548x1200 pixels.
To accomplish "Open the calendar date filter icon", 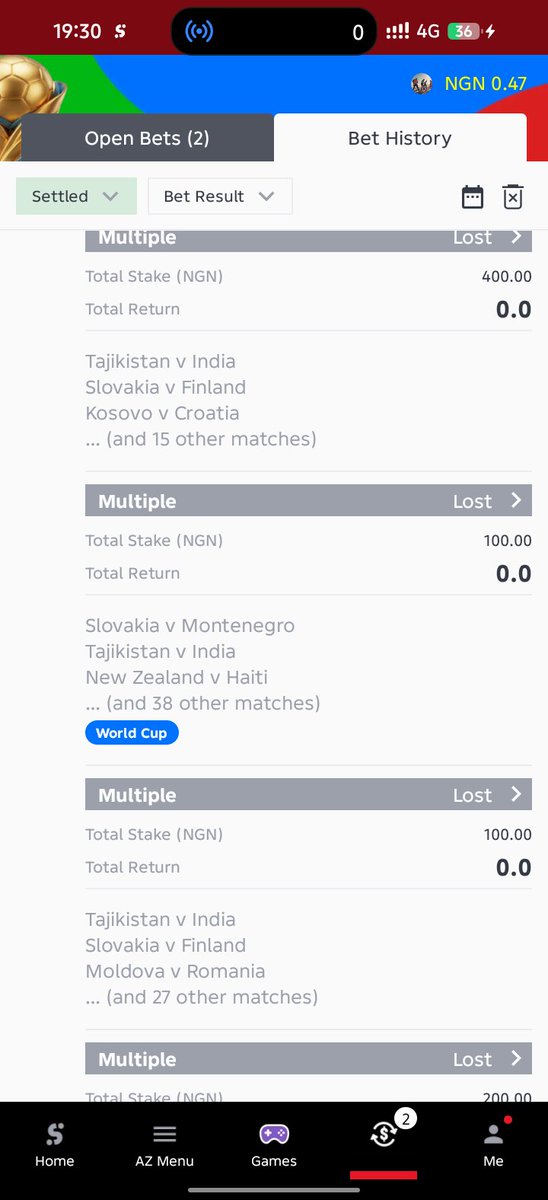I will (472, 197).
